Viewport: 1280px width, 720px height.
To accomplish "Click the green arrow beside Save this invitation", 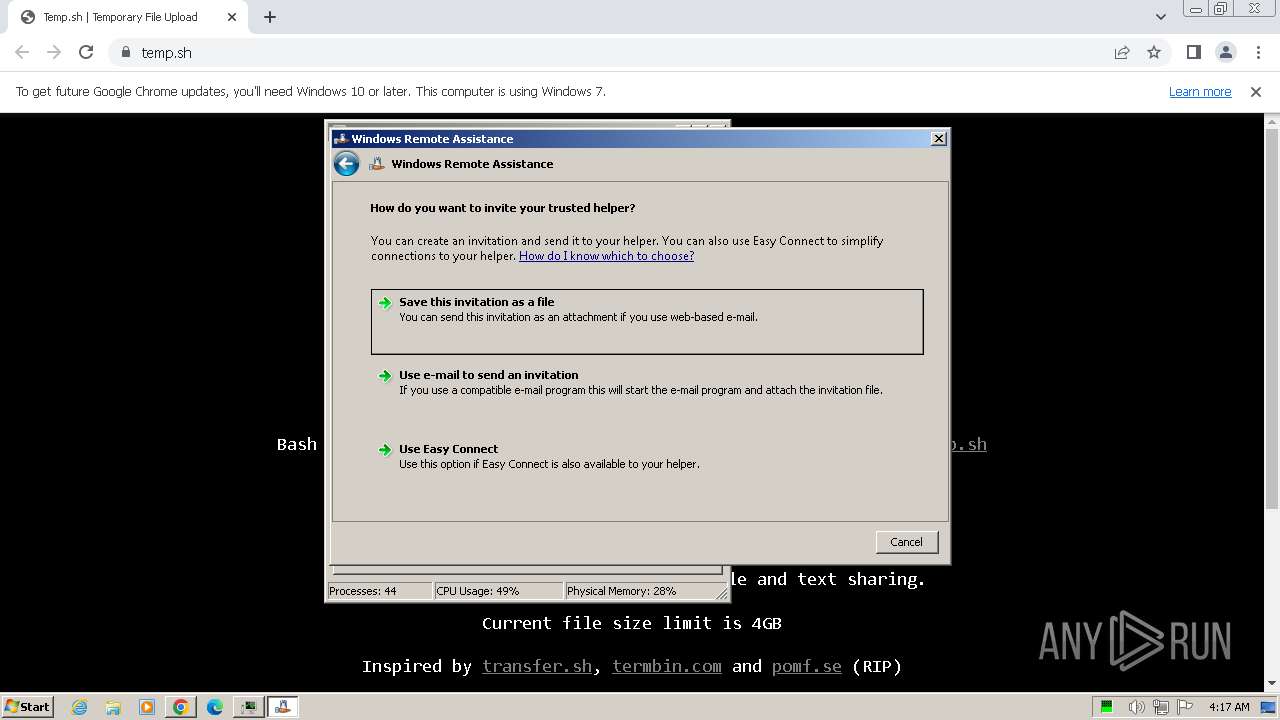I will tap(385, 303).
